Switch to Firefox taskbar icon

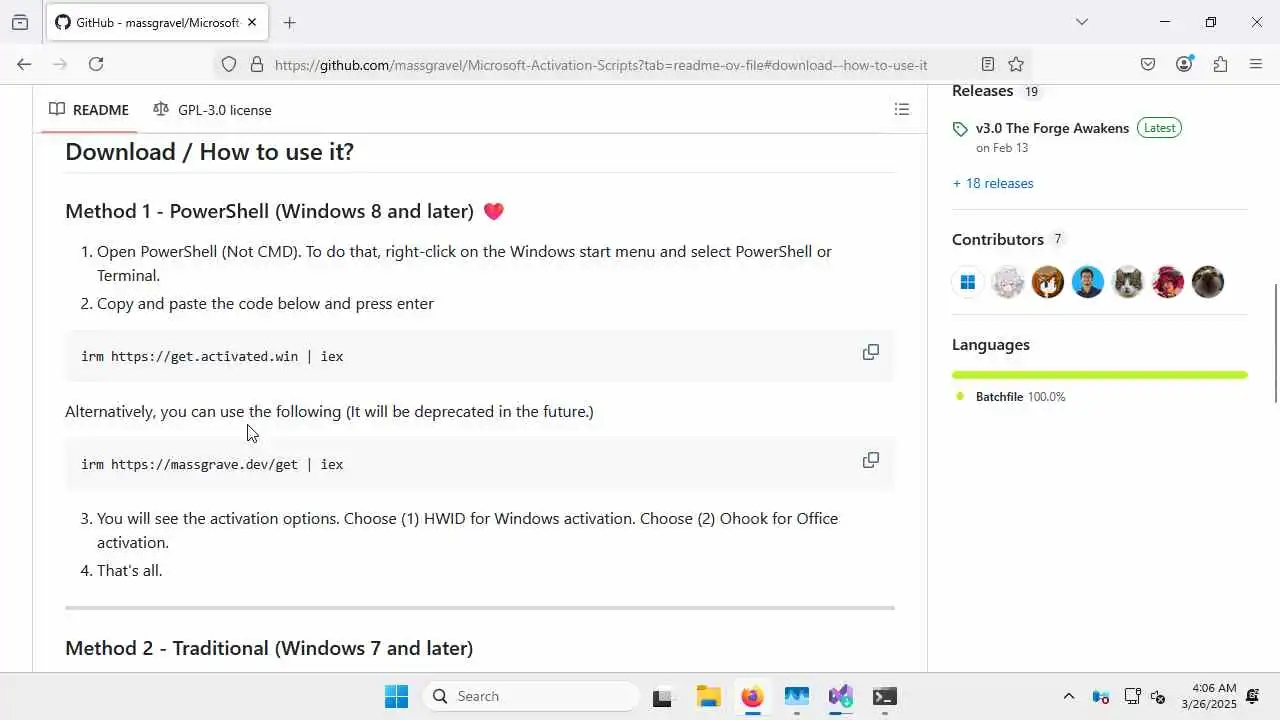[x=752, y=696]
